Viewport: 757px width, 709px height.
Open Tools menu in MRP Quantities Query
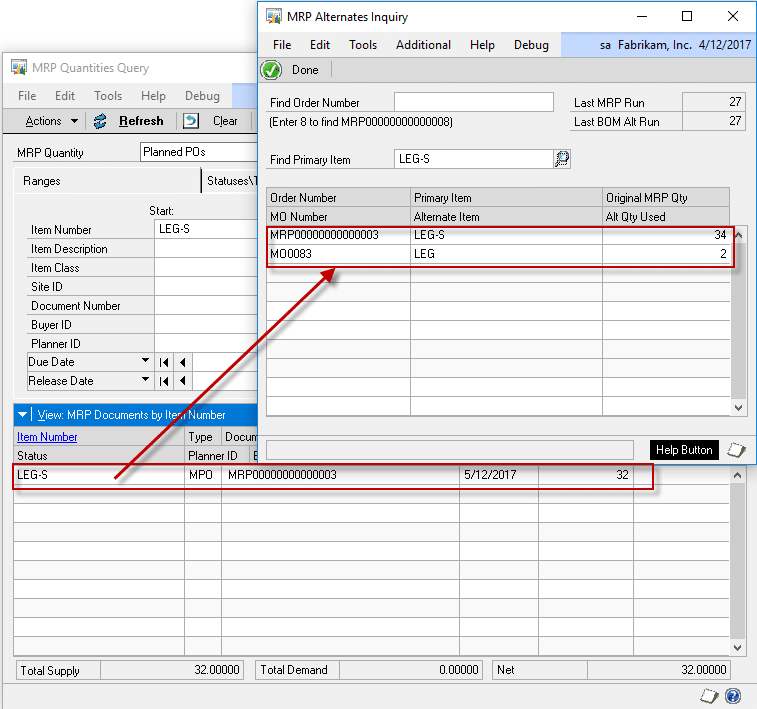point(108,96)
